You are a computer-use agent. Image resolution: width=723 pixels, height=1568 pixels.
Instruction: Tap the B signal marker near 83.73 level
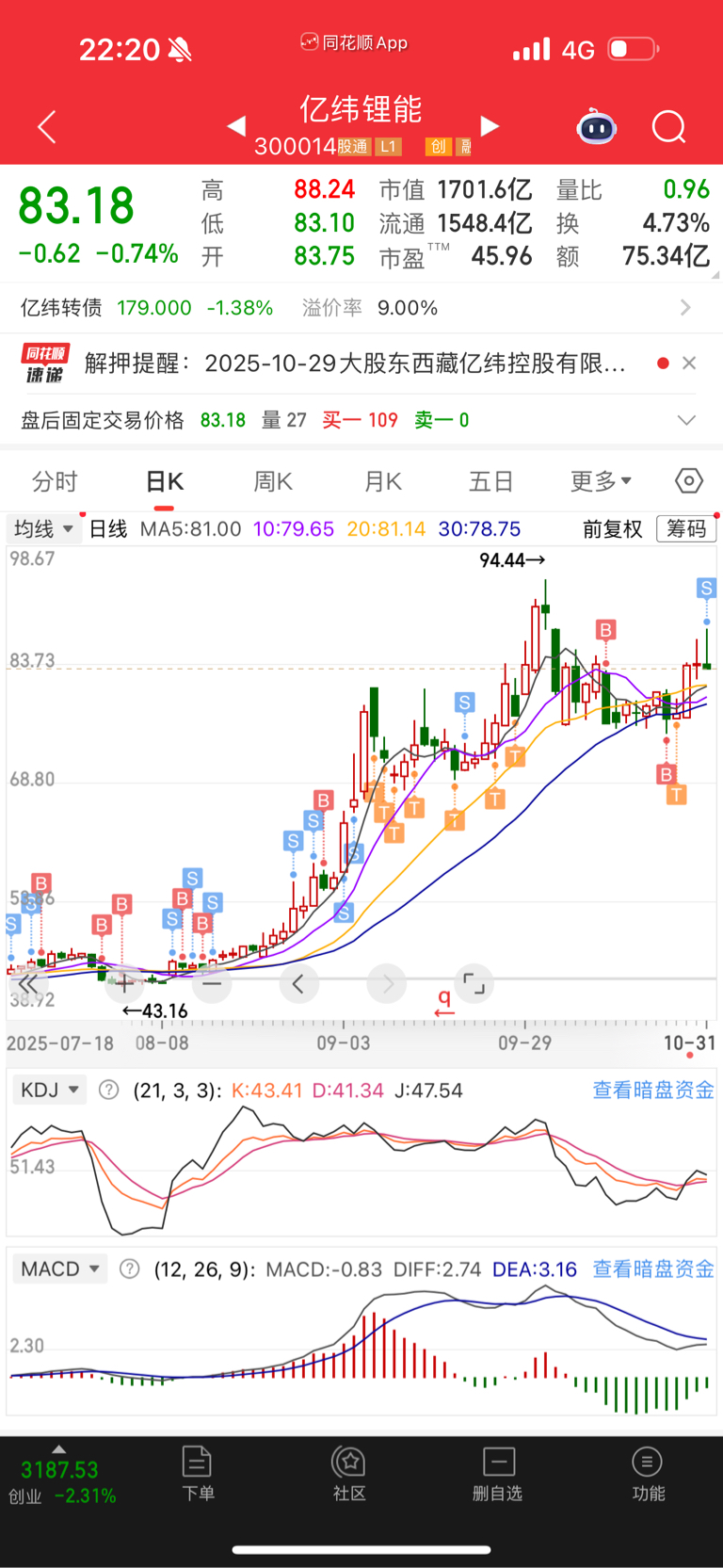click(x=605, y=630)
